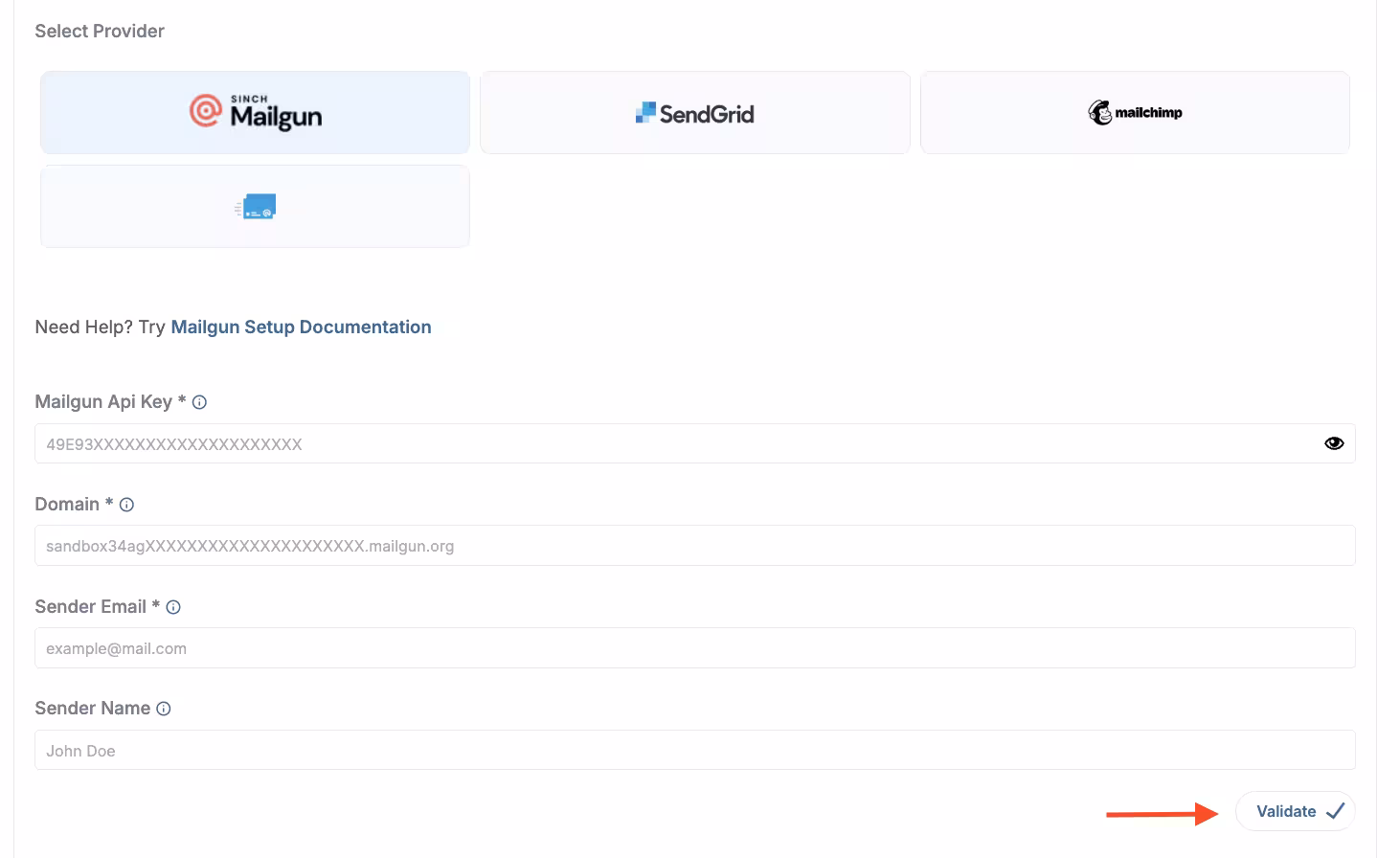This screenshot has width=1400, height=858.
Task: Select the blue mail card provider
Action: tap(255, 207)
